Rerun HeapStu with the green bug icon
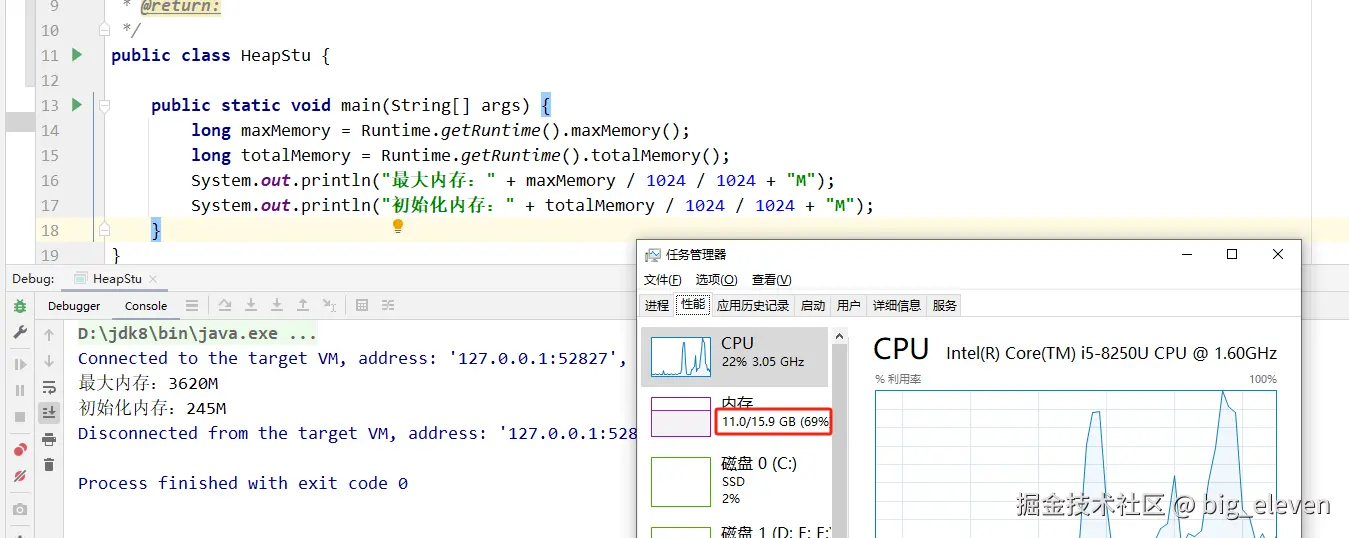1349x538 pixels. (x=20, y=306)
